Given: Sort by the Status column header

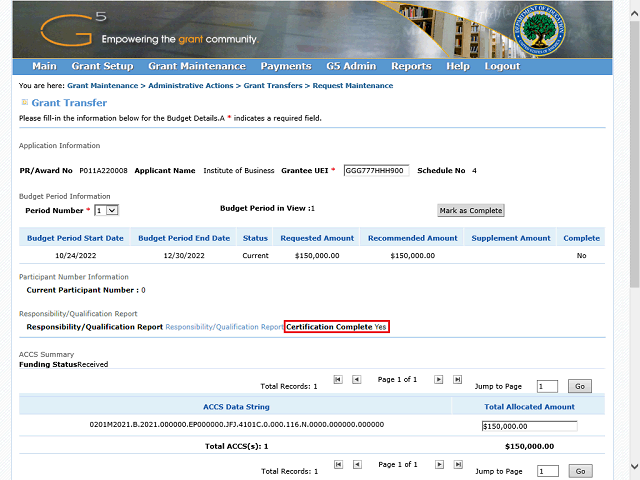Looking at the screenshot, I should [255, 238].
